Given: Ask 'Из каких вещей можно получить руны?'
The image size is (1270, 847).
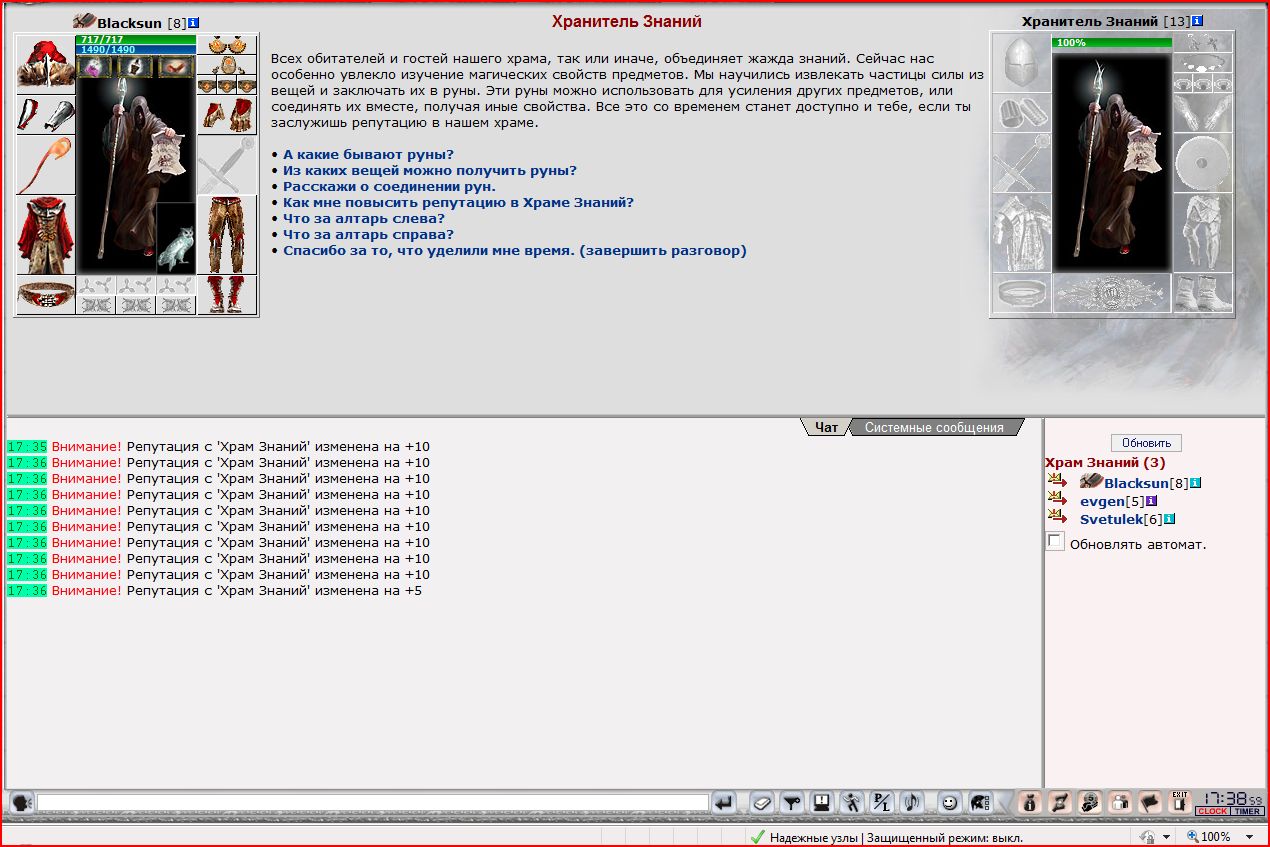Looking at the screenshot, I should (430, 170).
